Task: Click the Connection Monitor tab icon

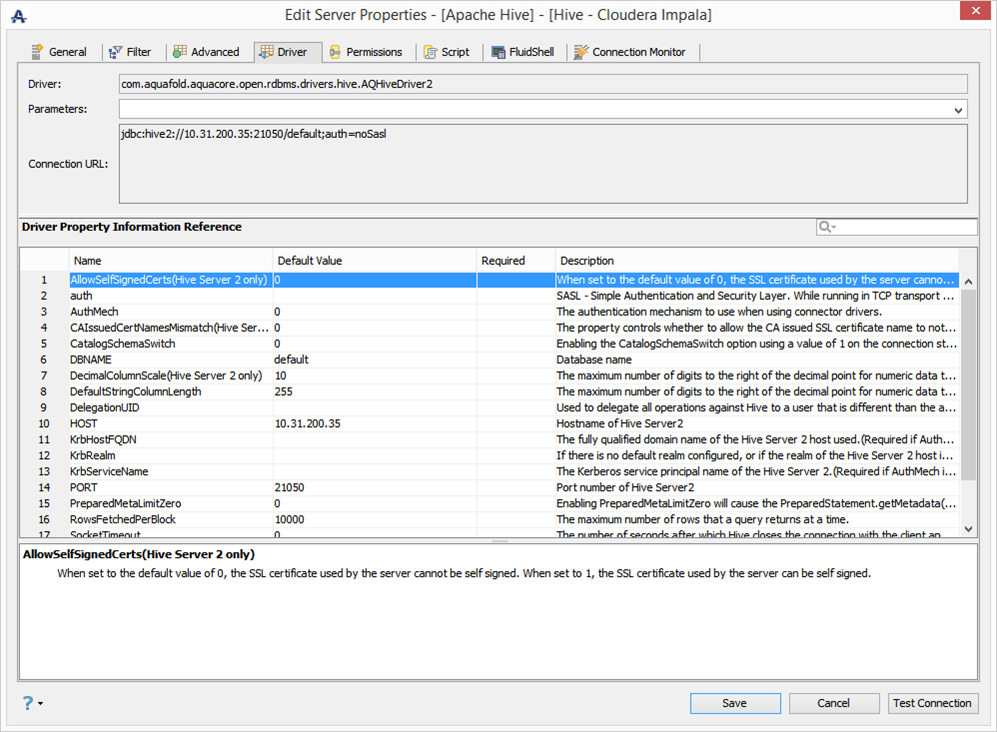Action: (581, 52)
